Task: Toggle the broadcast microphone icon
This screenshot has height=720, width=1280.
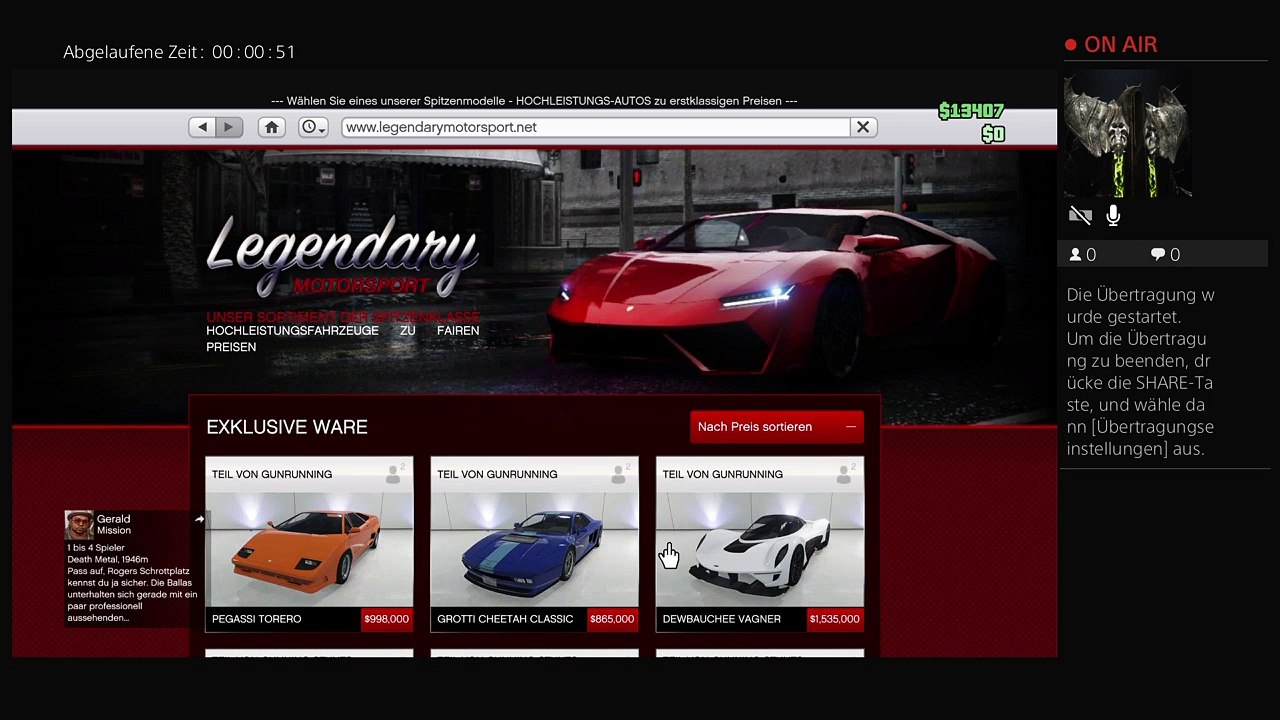Action: click(1113, 216)
